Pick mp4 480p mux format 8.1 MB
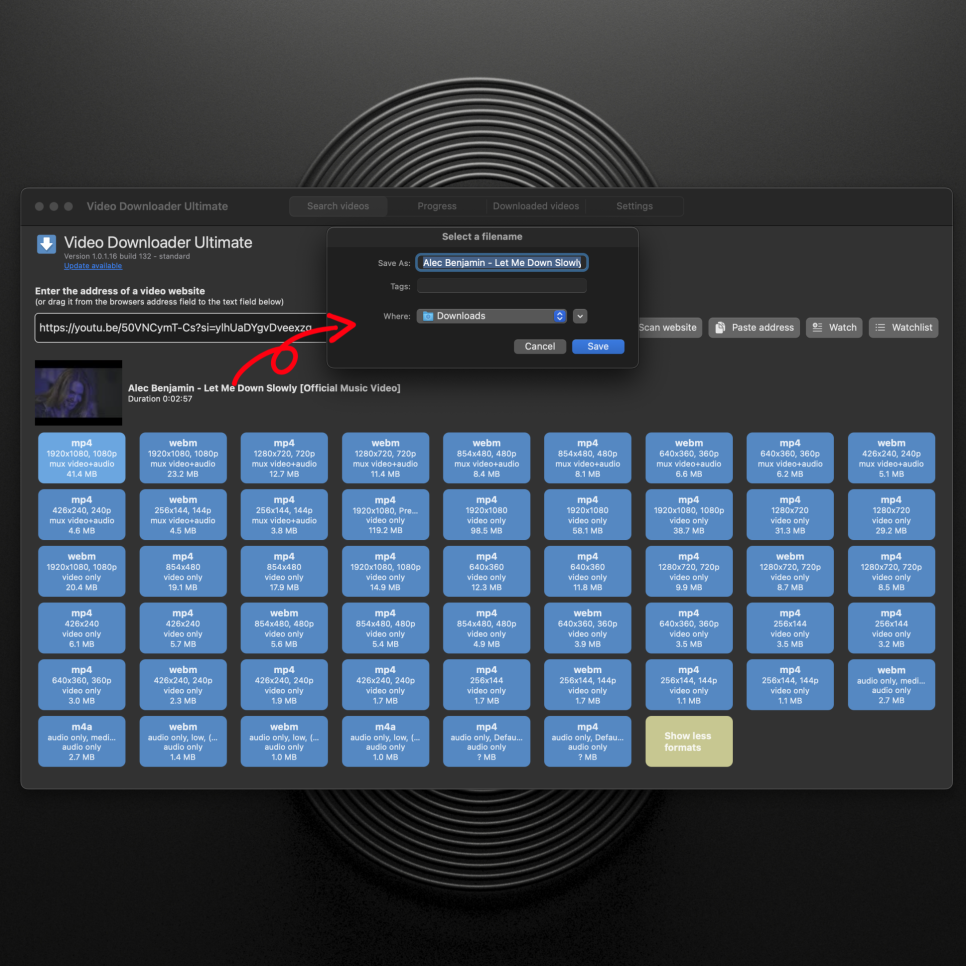The image size is (966, 966). [587, 458]
